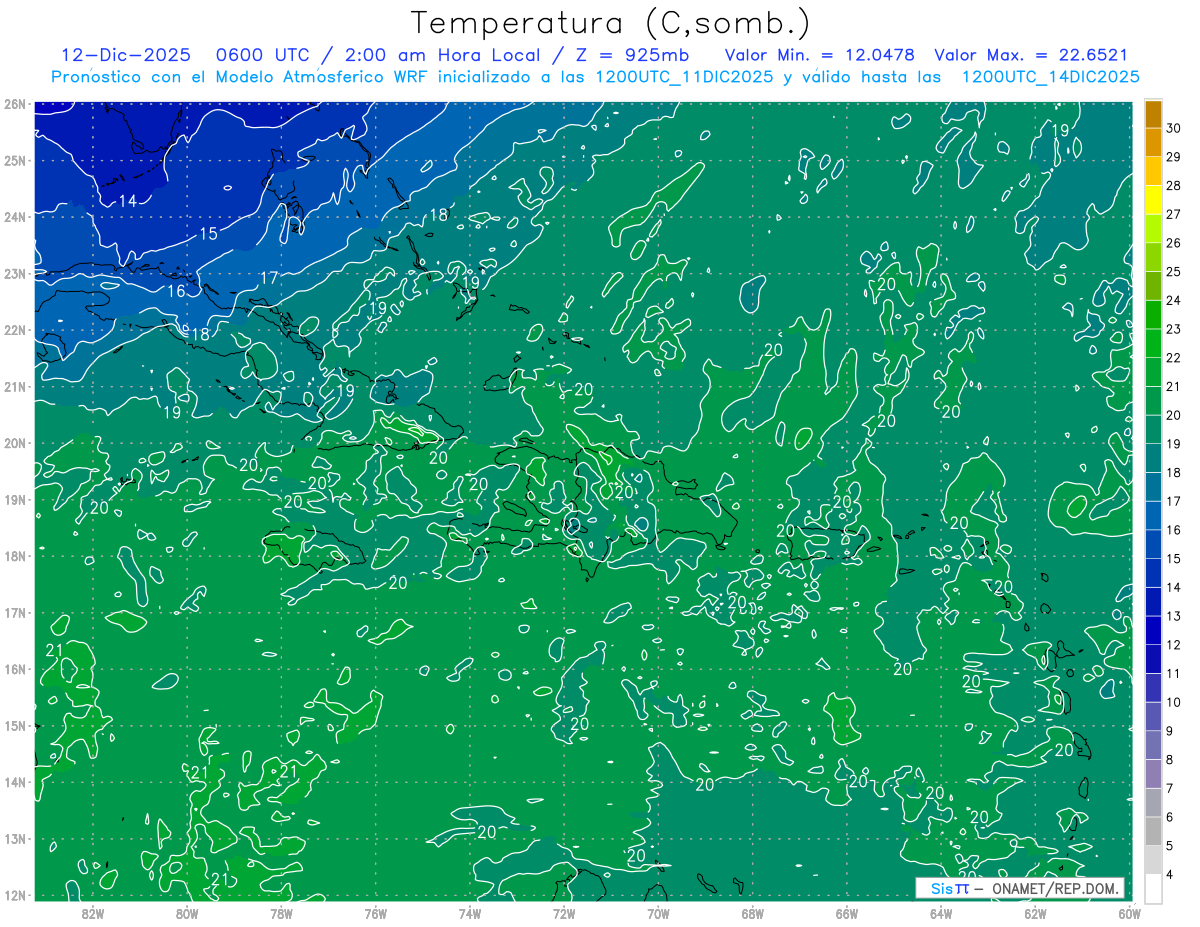Click the '17' contour label on the map
1200x927 pixels.
coord(269,278)
